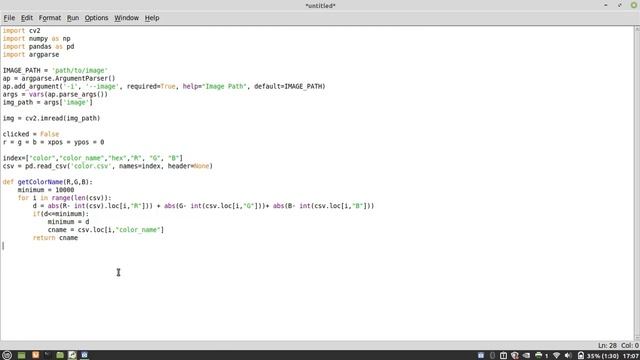Click the 'cname = csv.loc[i,"color_name"]' line

(106, 230)
